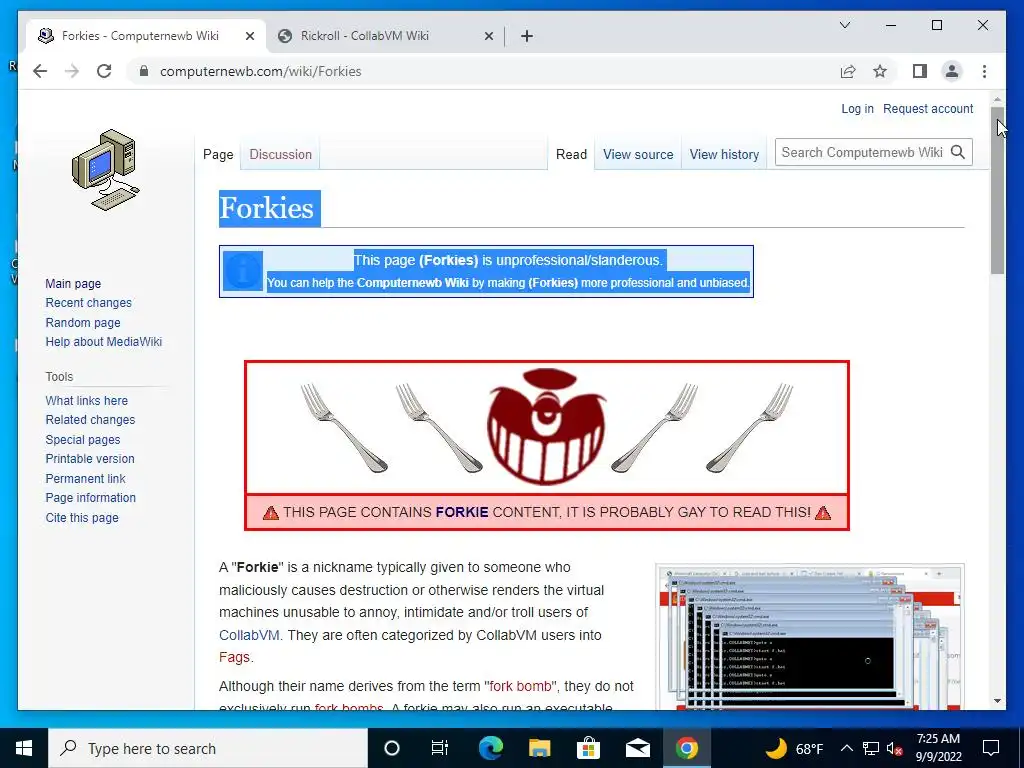
Task: Open Chrome's three-dot menu
Action: (x=984, y=71)
